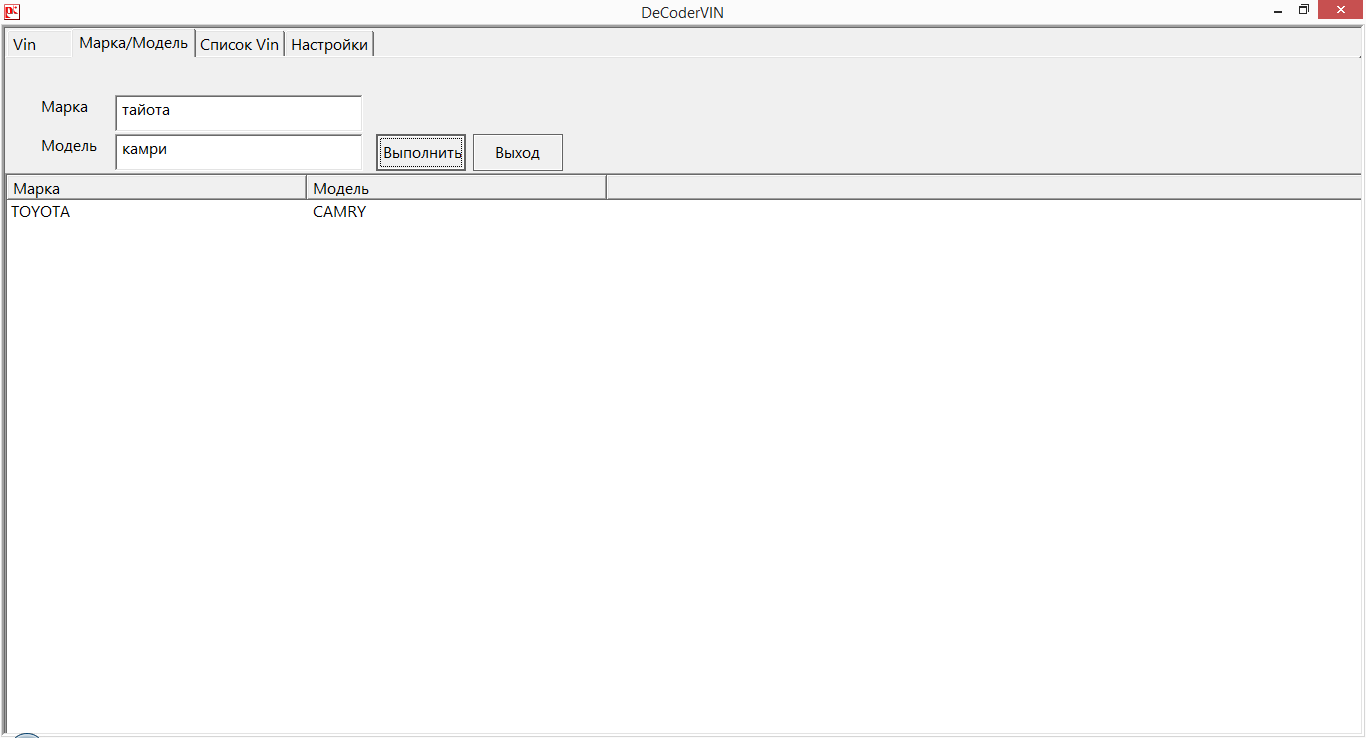Restore down the DeCoderVIN window
This screenshot has width=1366, height=738.
[x=1303, y=11]
